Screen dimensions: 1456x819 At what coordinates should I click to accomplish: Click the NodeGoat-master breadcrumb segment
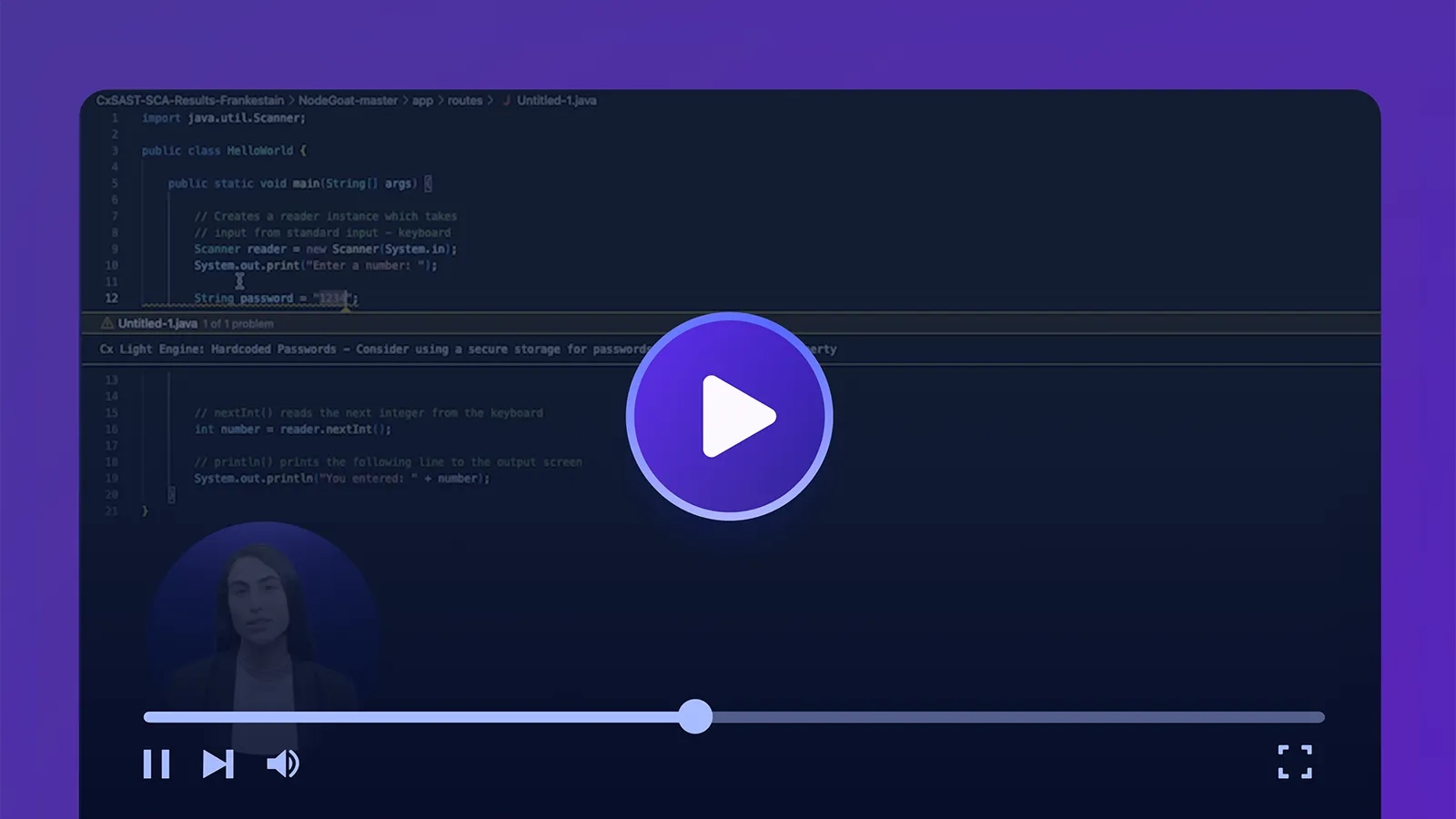[349, 100]
